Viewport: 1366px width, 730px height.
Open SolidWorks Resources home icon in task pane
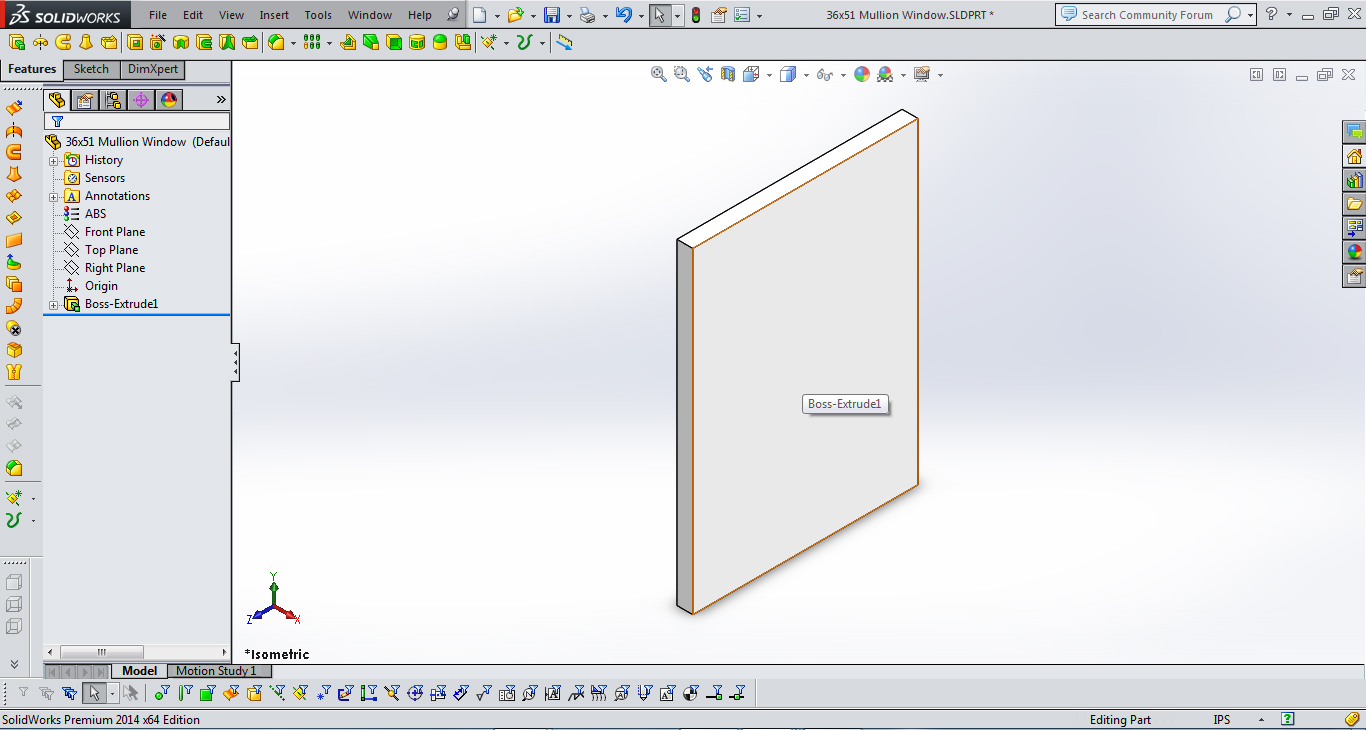(1355, 157)
